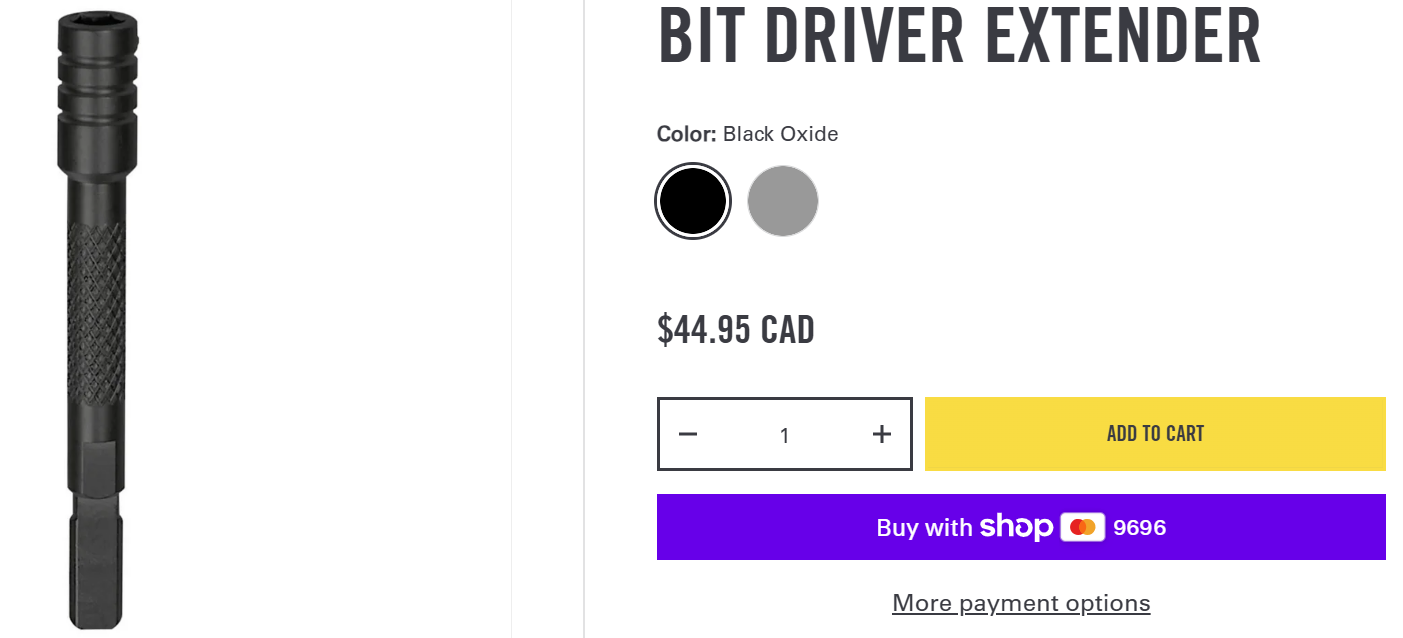Click card ending 9696 on Shop button
This screenshot has height=638, width=1403.
(x=1139, y=527)
